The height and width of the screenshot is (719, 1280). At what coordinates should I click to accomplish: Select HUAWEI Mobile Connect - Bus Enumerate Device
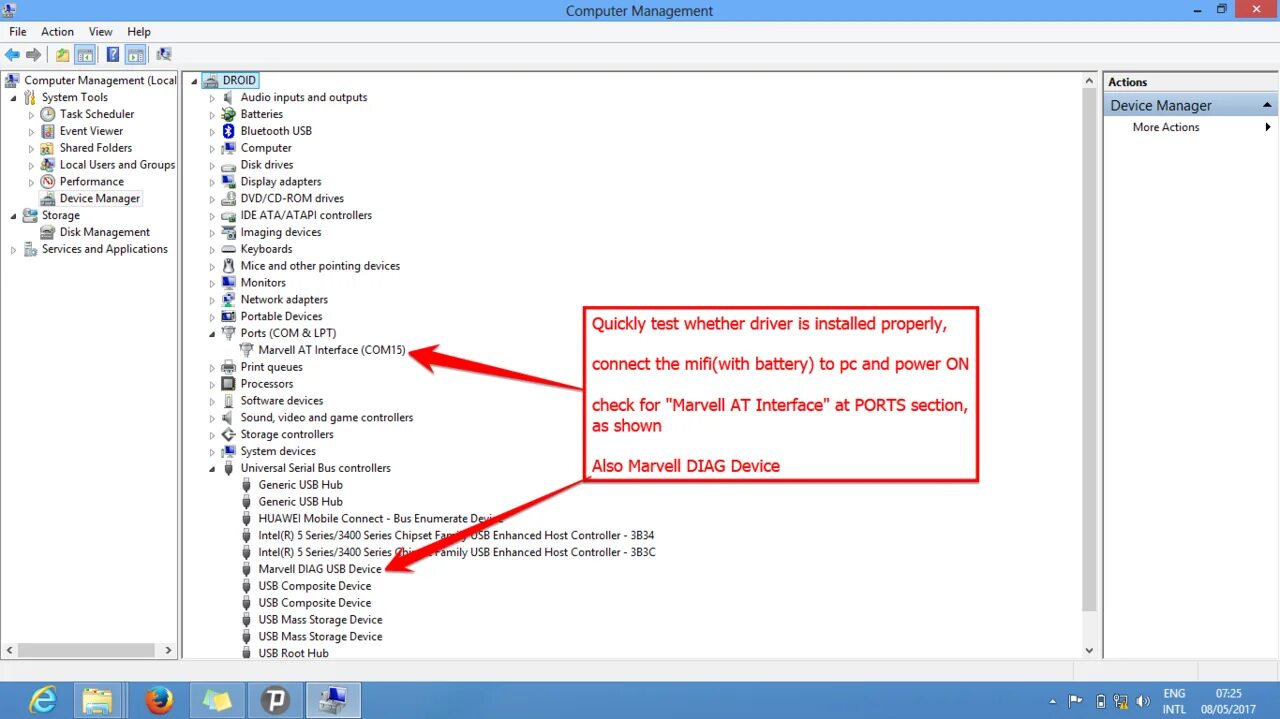click(380, 519)
